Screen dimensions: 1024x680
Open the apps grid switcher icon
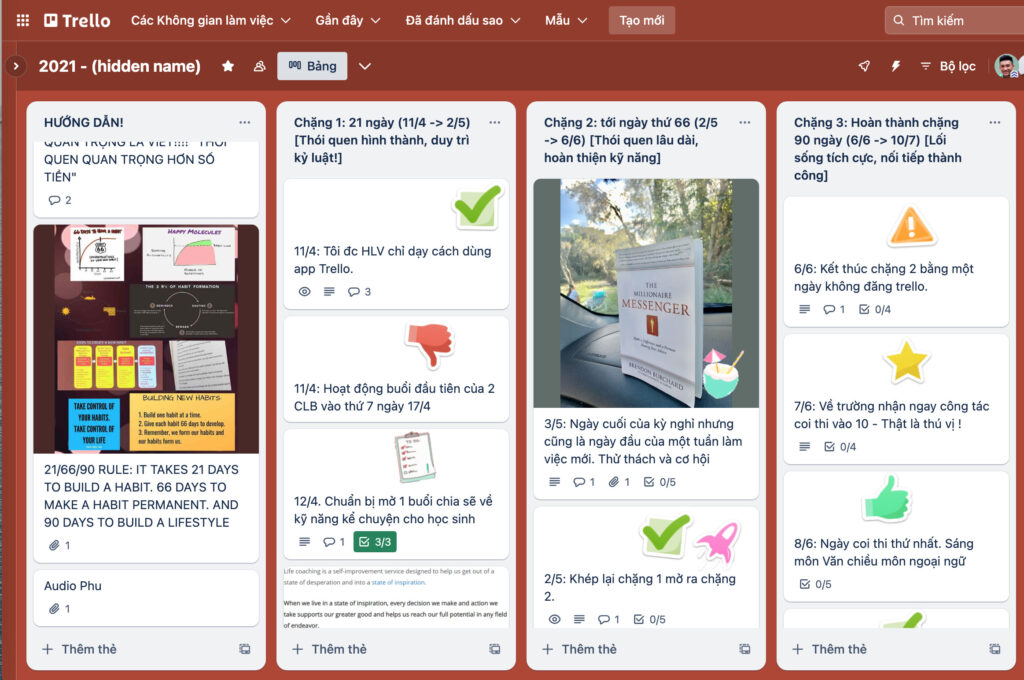pyautogui.click(x=22, y=20)
